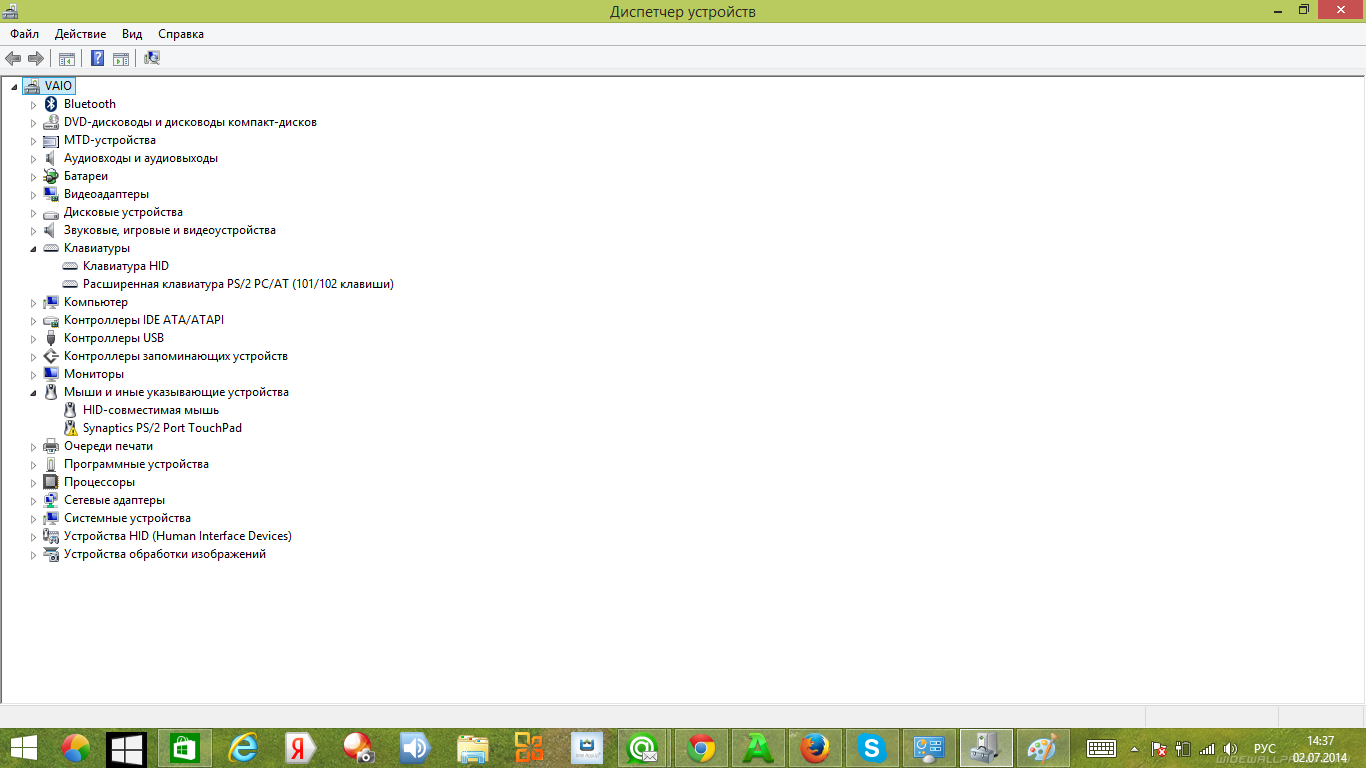Click the Scan for hardware changes toolbar icon
The width and height of the screenshot is (1366, 768).
[x=152, y=59]
